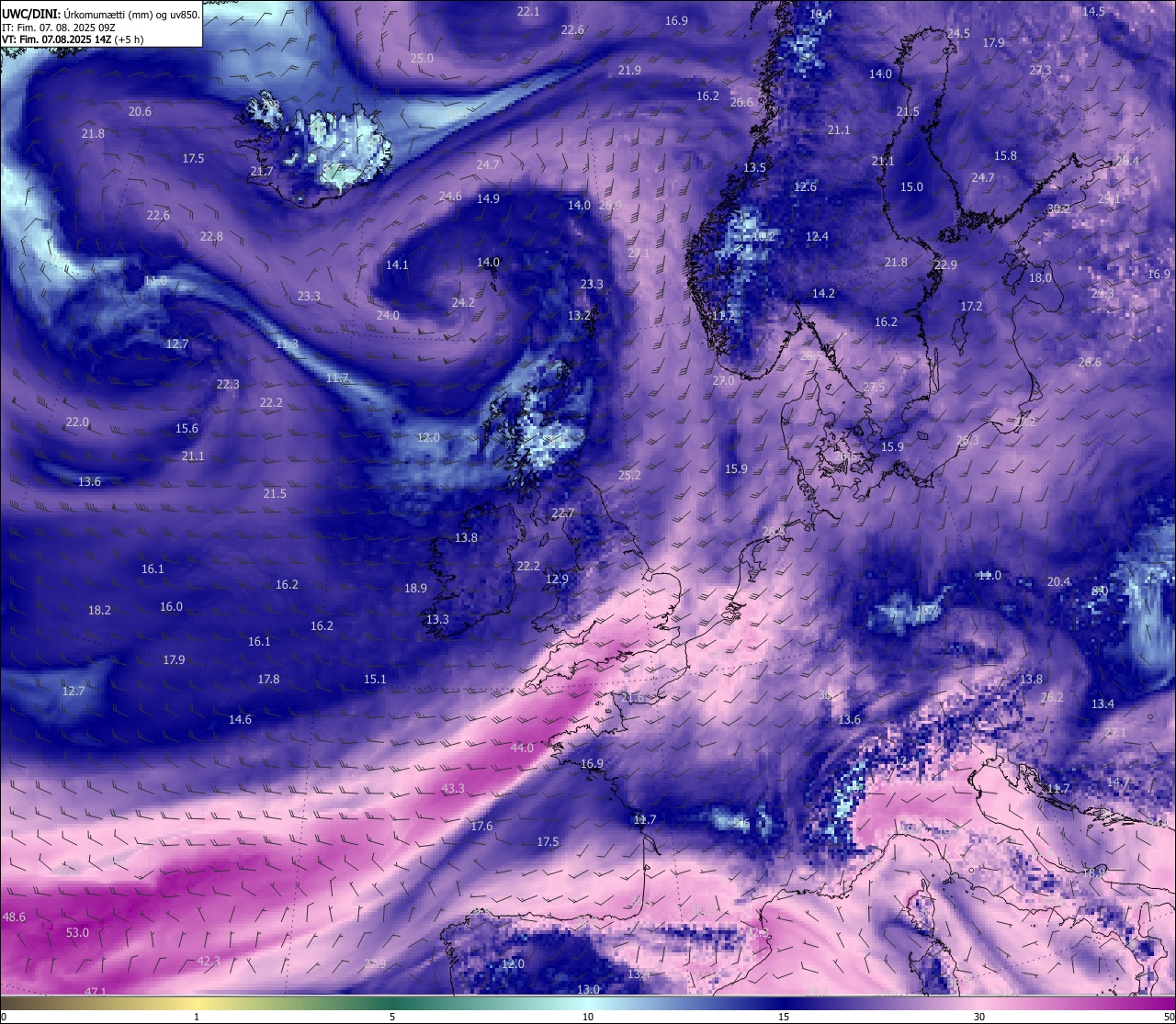1176x1024 pixels.
Task: Click the map value '53.0'
Action: [78, 932]
